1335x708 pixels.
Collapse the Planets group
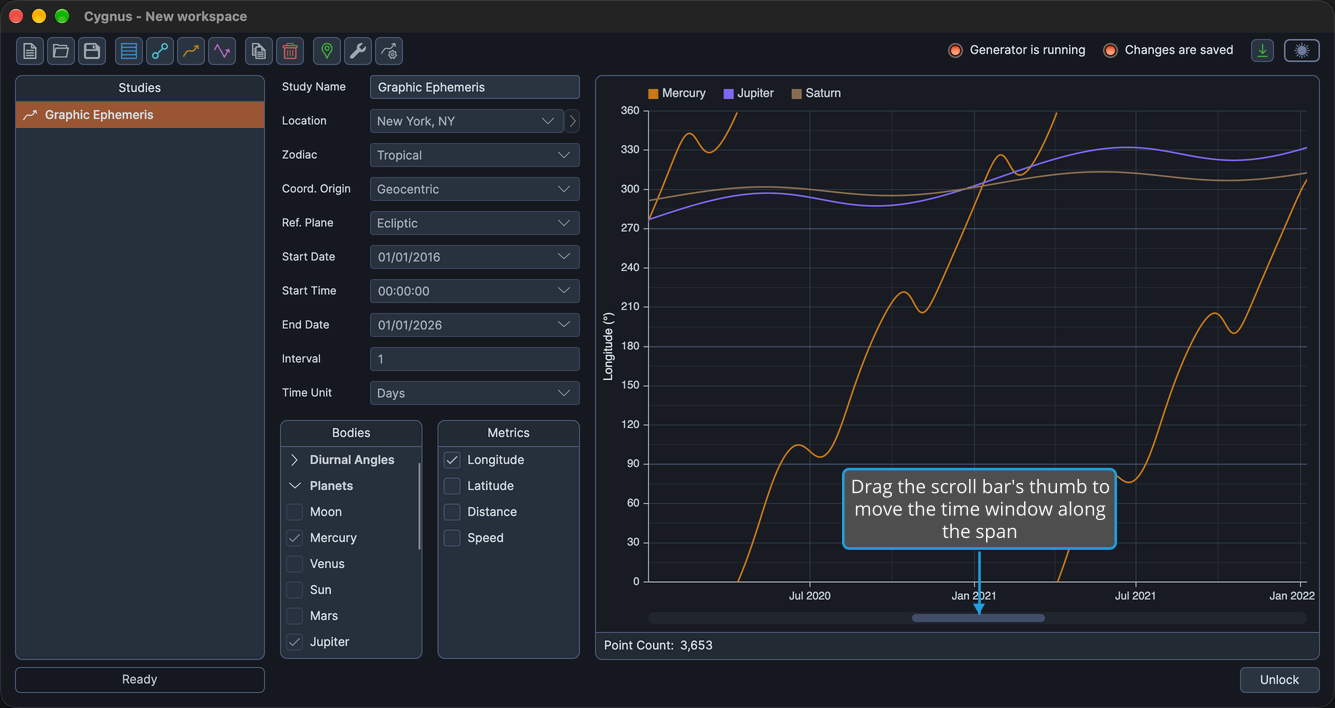click(x=295, y=486)
